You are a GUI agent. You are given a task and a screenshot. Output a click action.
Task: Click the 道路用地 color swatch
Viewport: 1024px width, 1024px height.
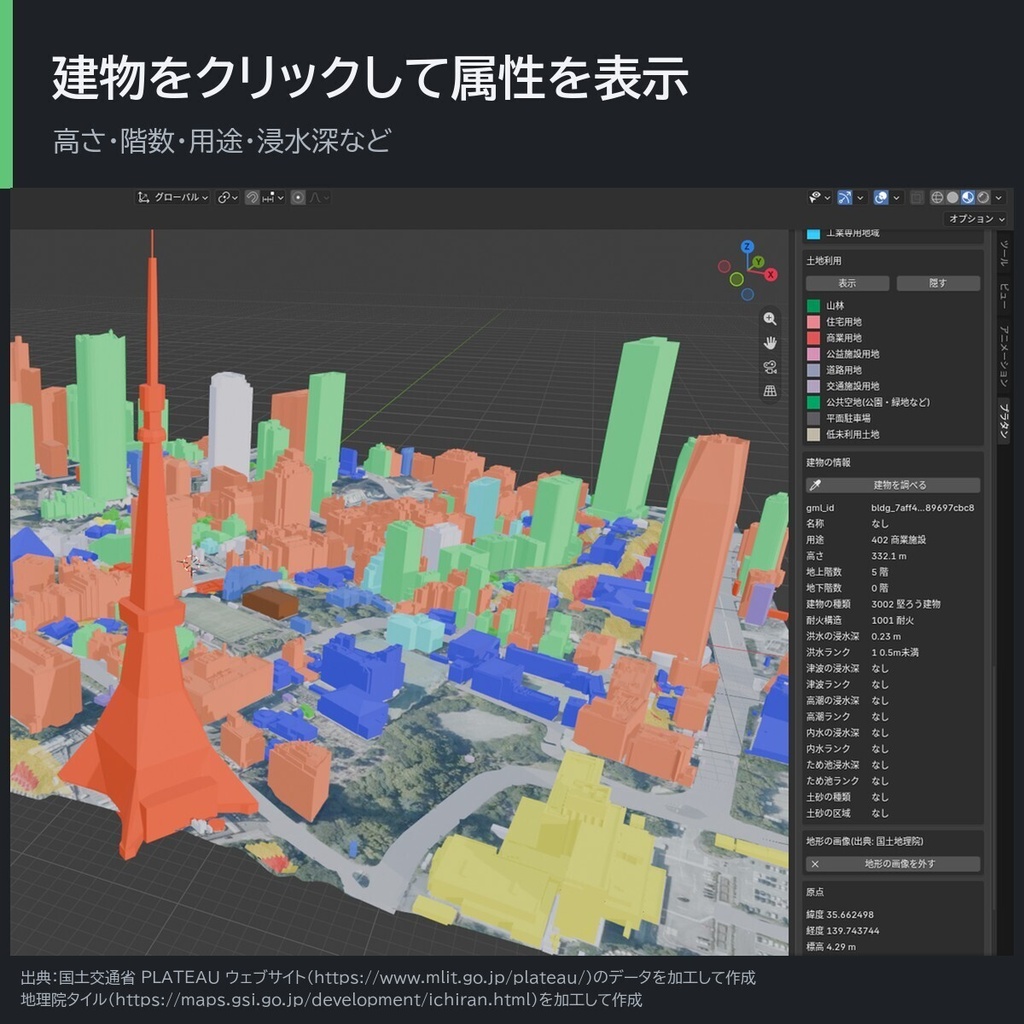pos(813,370)
